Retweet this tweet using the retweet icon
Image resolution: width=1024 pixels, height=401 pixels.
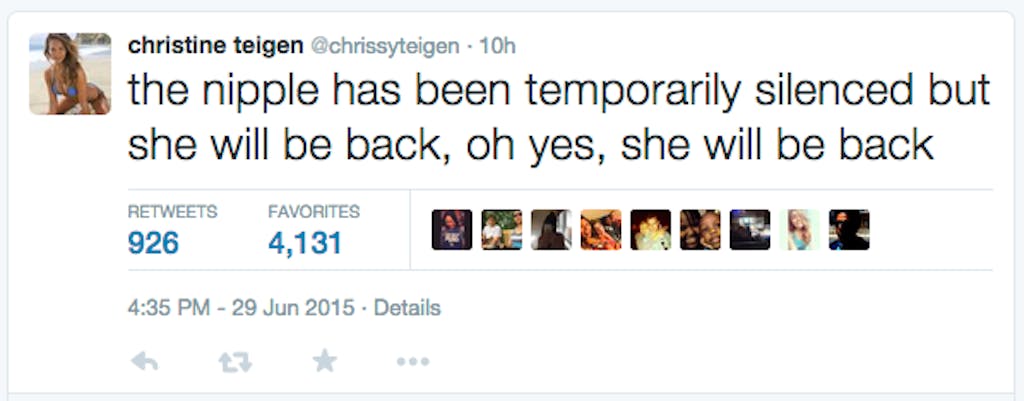tap(235, 361)
